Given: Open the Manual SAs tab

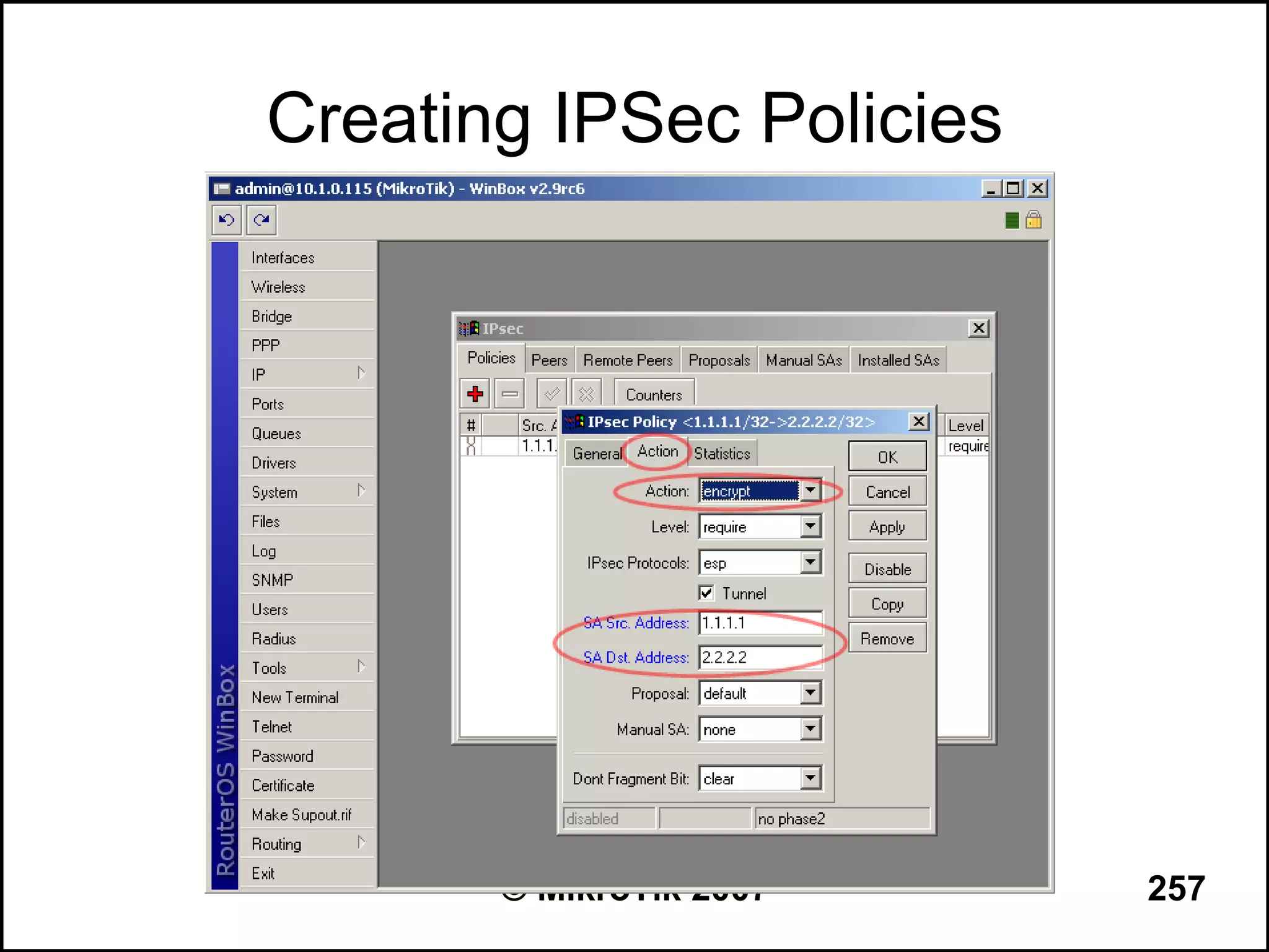Looking at the screenshot, I should click(804, 360).
